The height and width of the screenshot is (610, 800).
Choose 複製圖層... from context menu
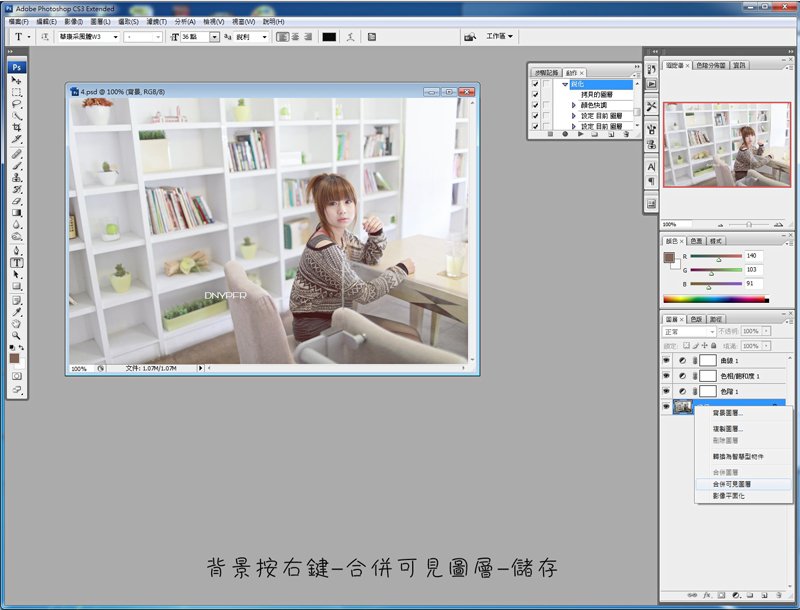[743, 429]
